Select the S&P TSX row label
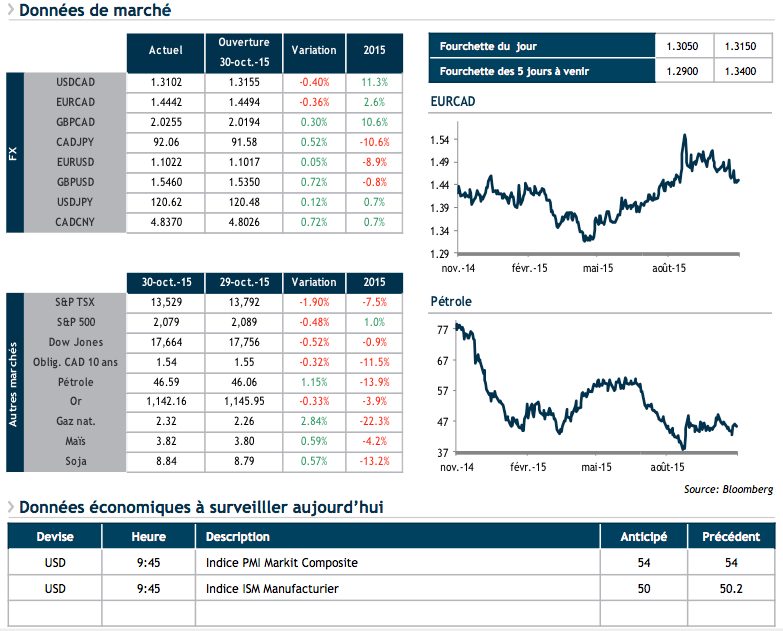Image resolution: width=783 pixels, height=631 pixels. click(75, 300)
